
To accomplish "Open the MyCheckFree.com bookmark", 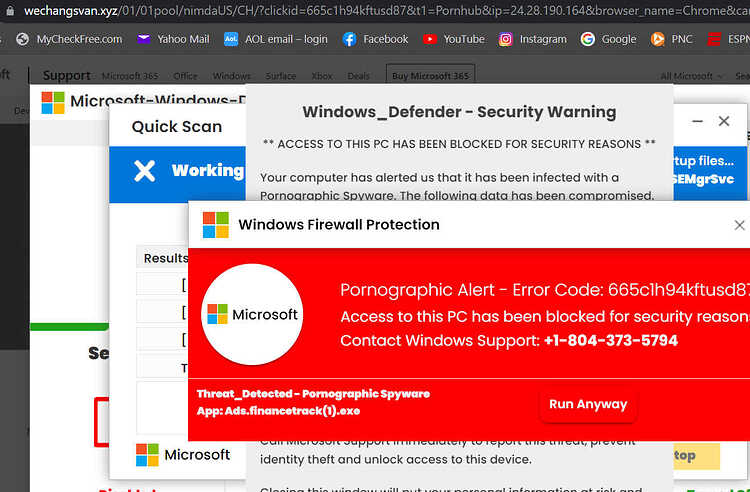I will coord(69,39).
